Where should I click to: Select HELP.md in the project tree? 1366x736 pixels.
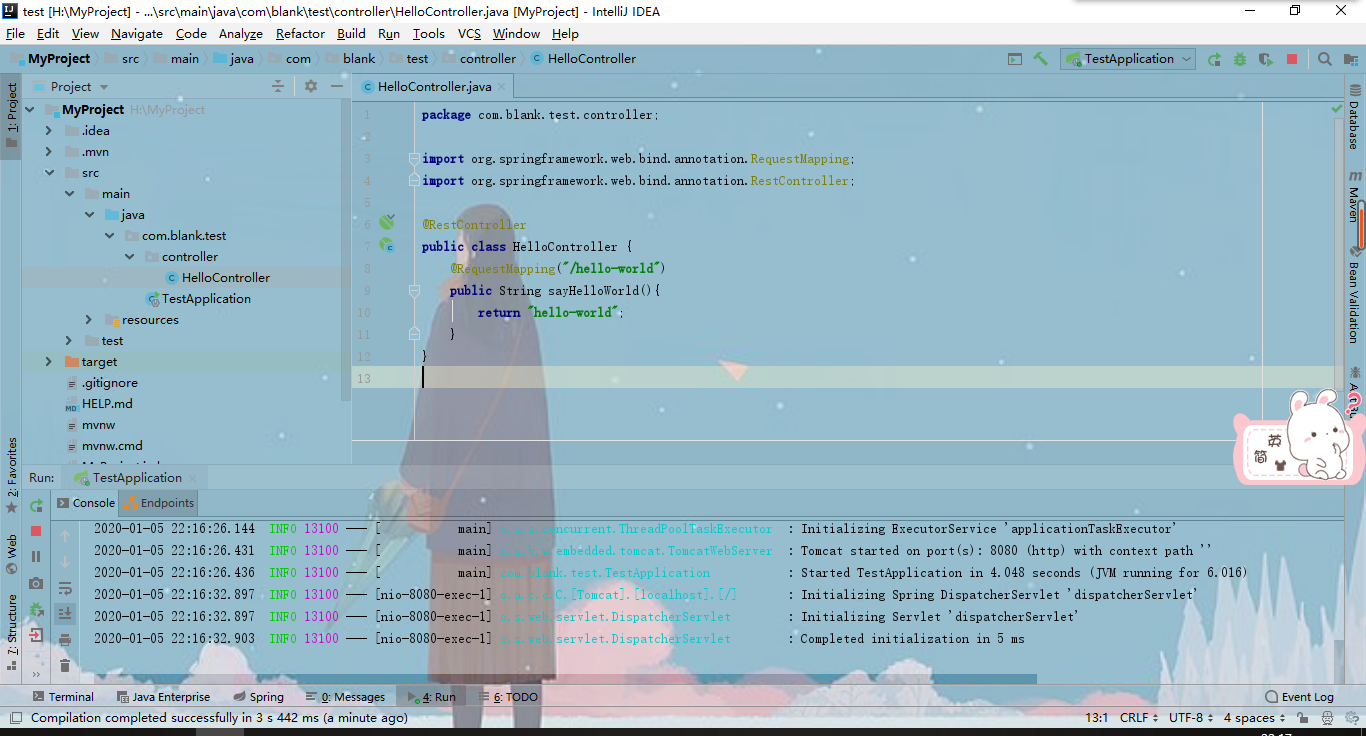point(107,404)
